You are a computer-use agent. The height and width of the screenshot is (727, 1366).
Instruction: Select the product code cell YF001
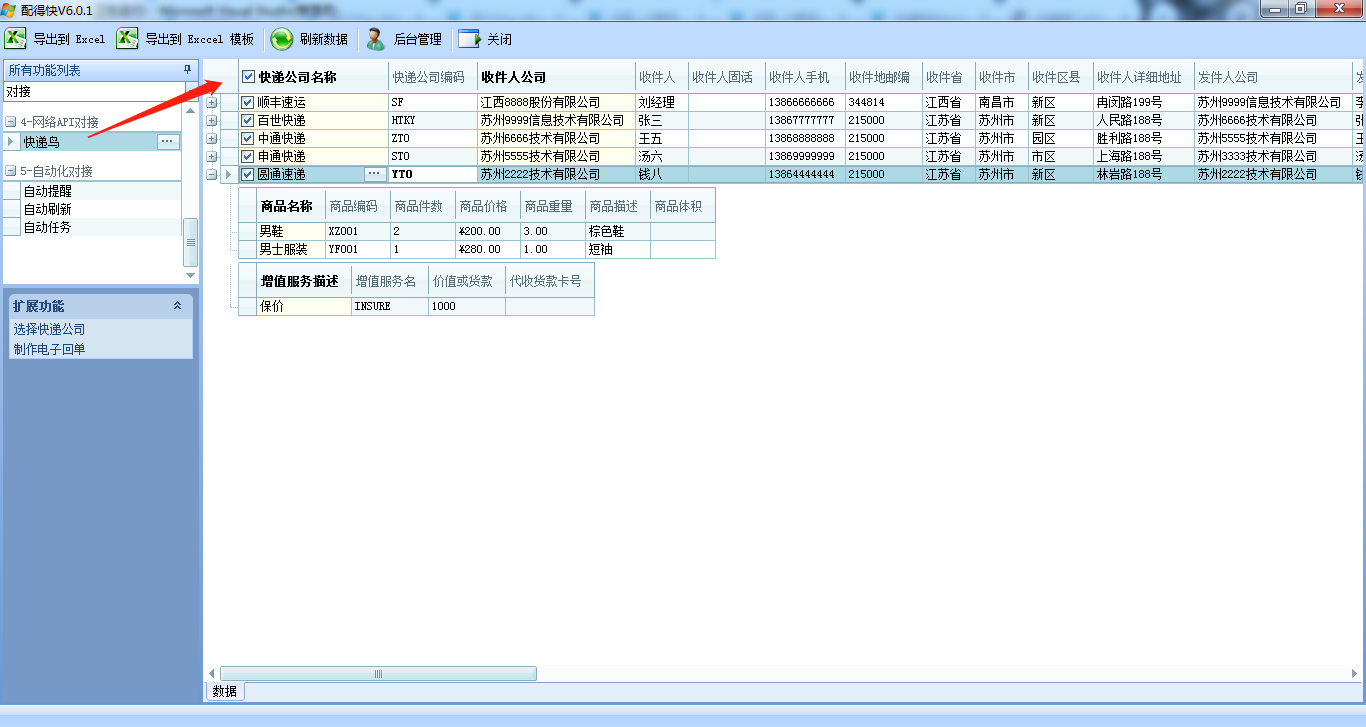[357, 249]
